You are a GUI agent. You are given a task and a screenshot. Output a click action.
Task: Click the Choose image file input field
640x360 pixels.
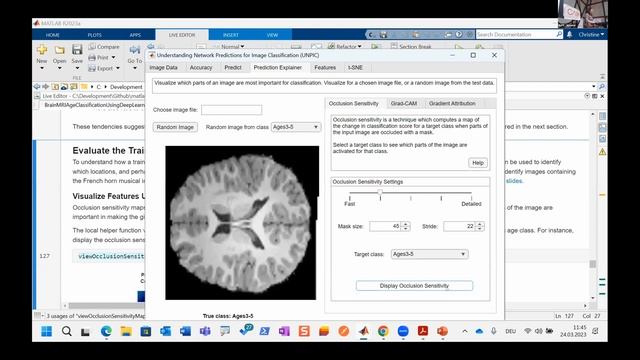(x=231, y=110)
